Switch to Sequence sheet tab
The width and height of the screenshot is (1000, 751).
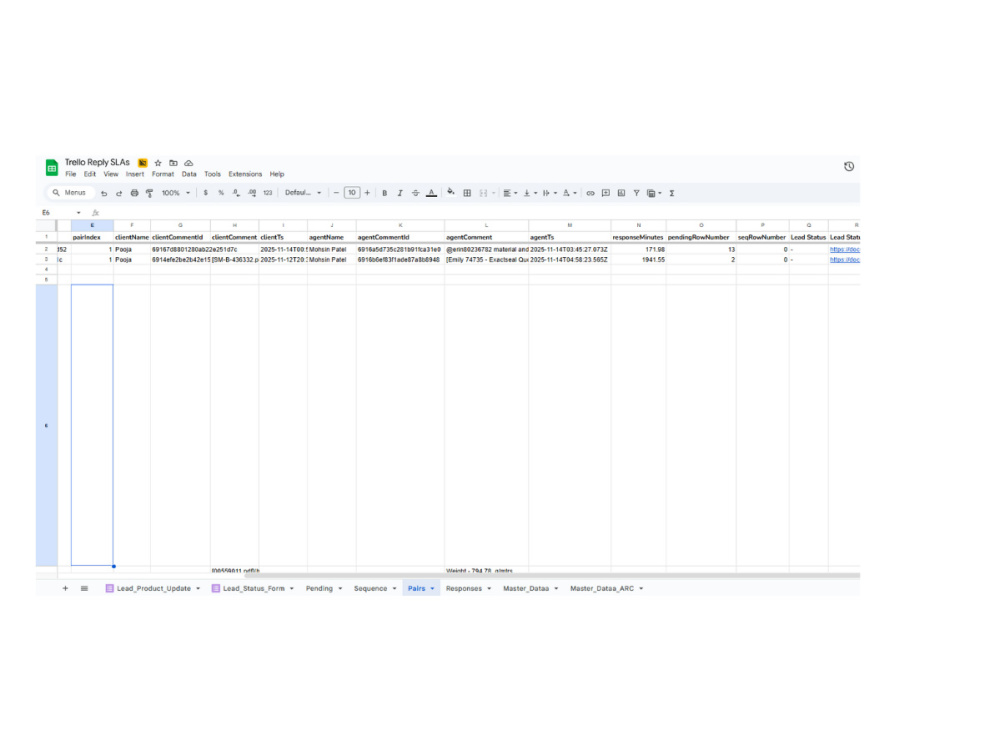pyautogui.click(x=371, y=588)
